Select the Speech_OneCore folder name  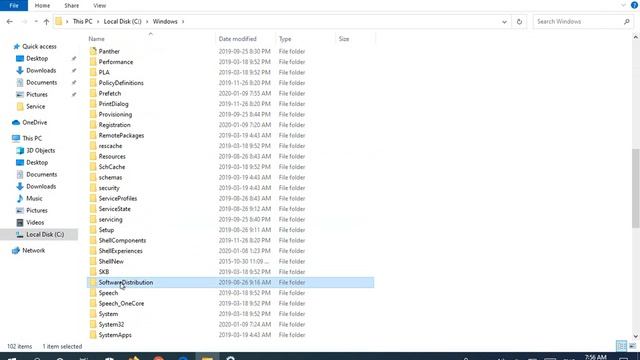pyautogui.click(x=121, y=303)
